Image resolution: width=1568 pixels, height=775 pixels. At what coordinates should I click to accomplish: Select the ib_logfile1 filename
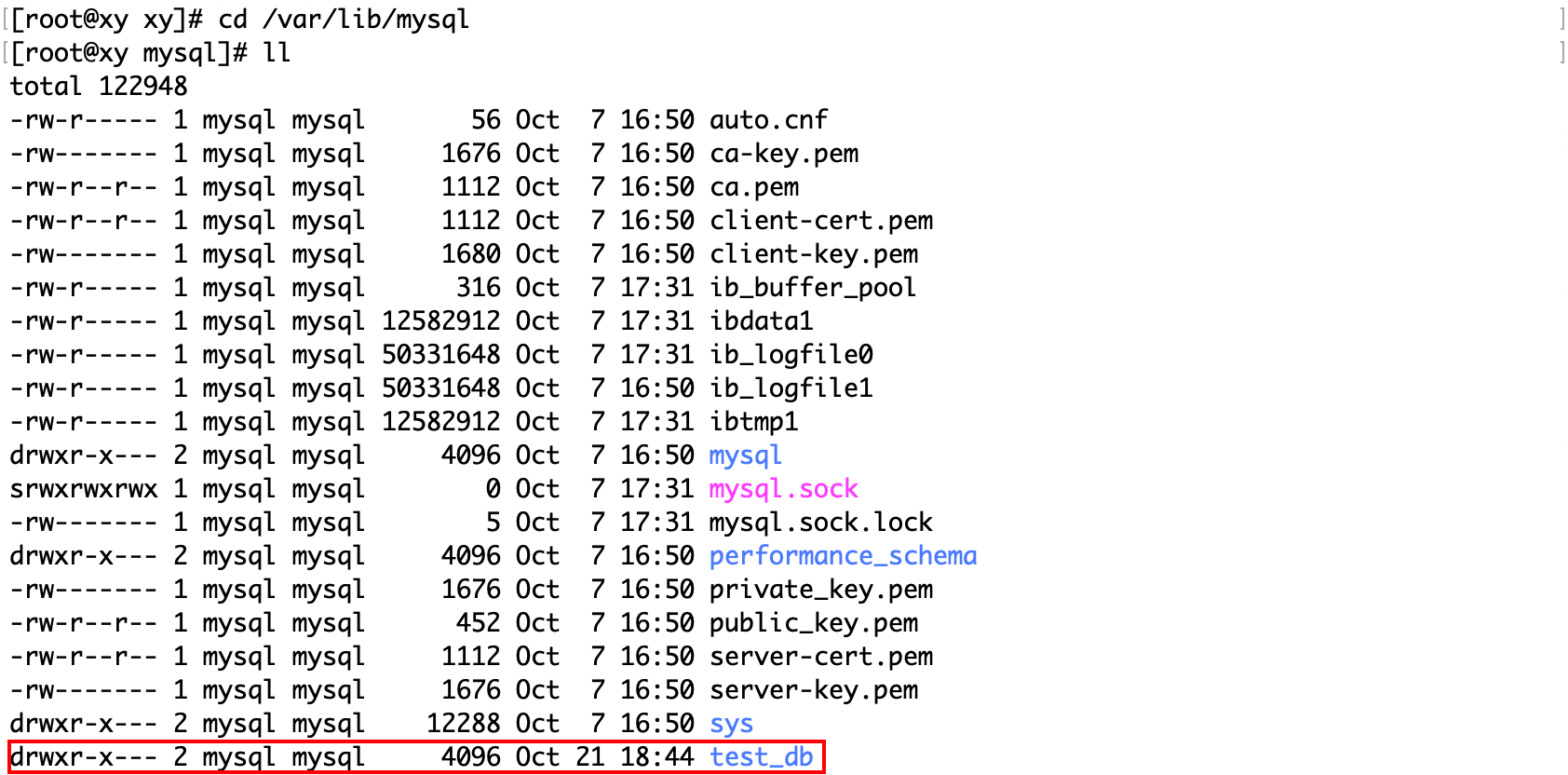[791, 387]
